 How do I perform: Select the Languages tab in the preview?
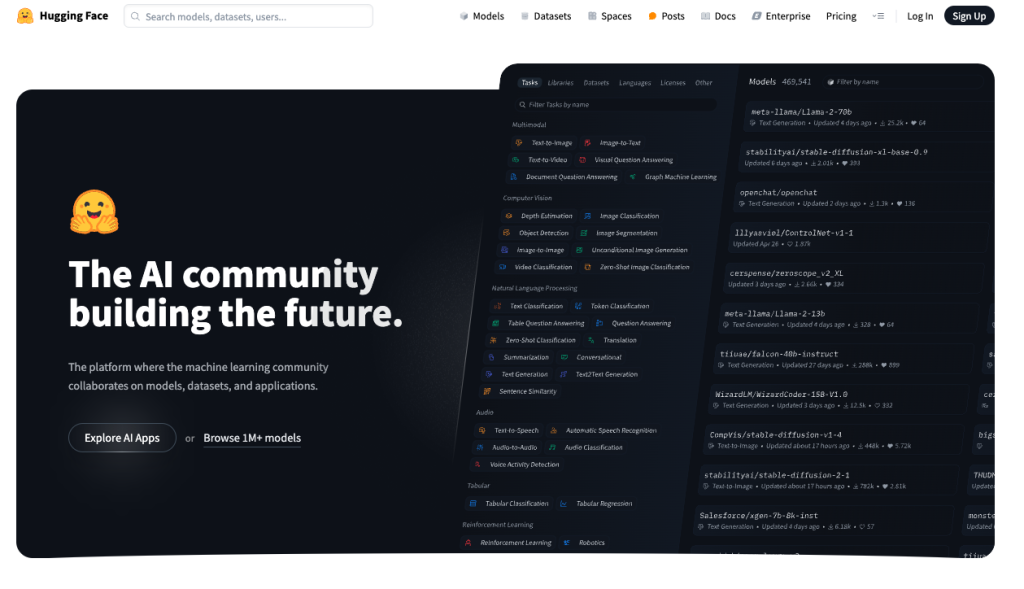tap(635, 83)
